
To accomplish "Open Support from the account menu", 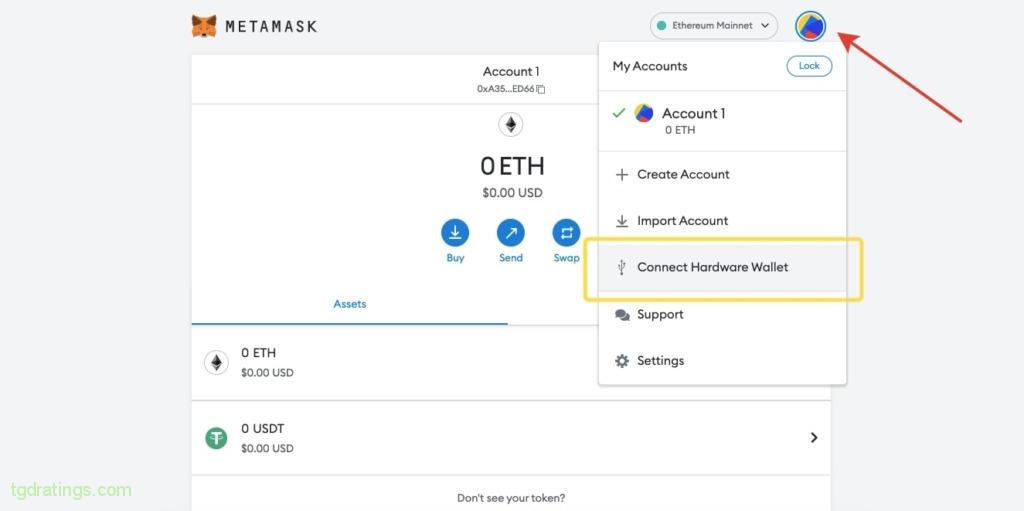I will tap(722, 314).
